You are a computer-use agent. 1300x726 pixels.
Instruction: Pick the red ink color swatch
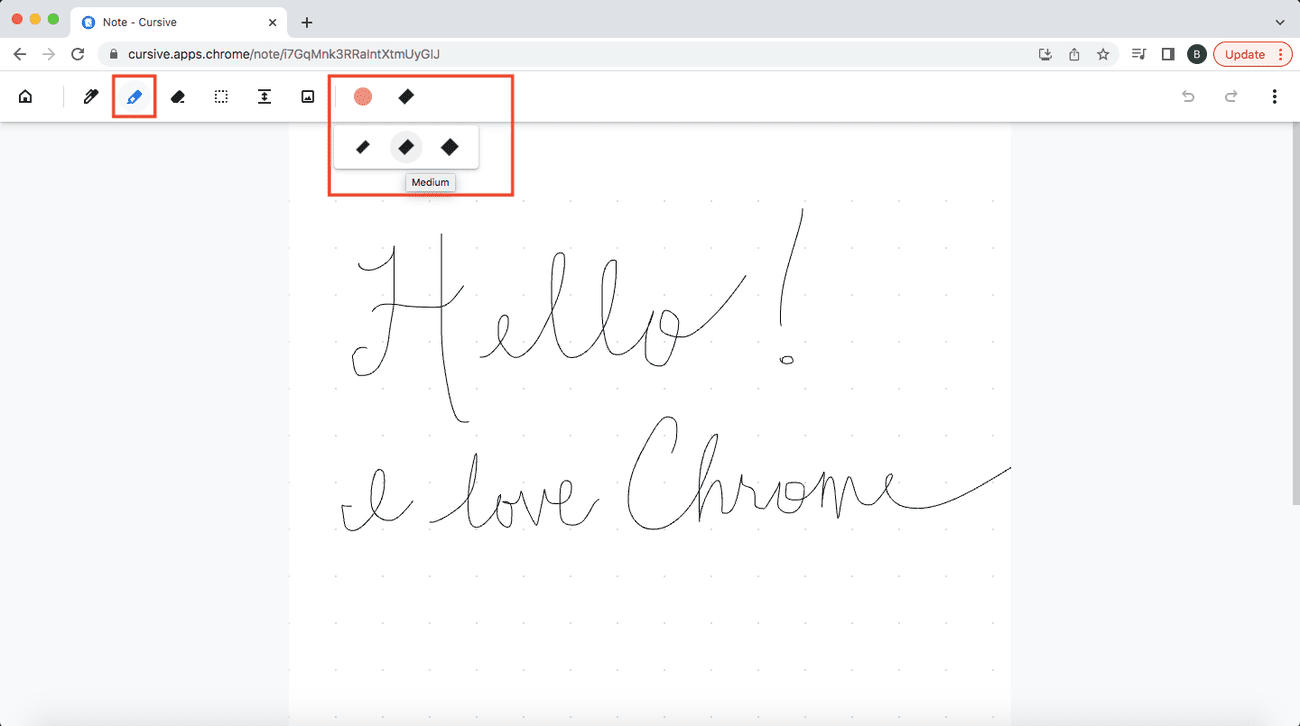pyautogui.click(x=362, y=96)
